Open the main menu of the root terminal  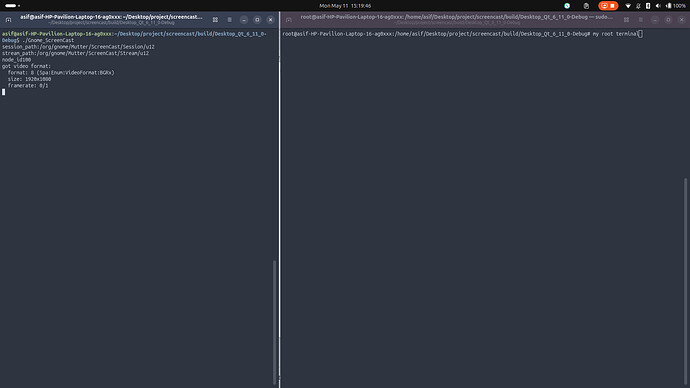(641, 20)
